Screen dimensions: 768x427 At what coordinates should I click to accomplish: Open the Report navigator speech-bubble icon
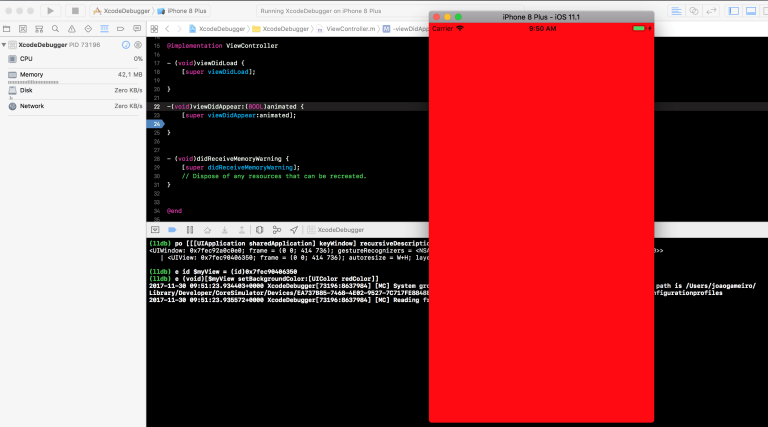pyautogui.click(x=137, y=29)
